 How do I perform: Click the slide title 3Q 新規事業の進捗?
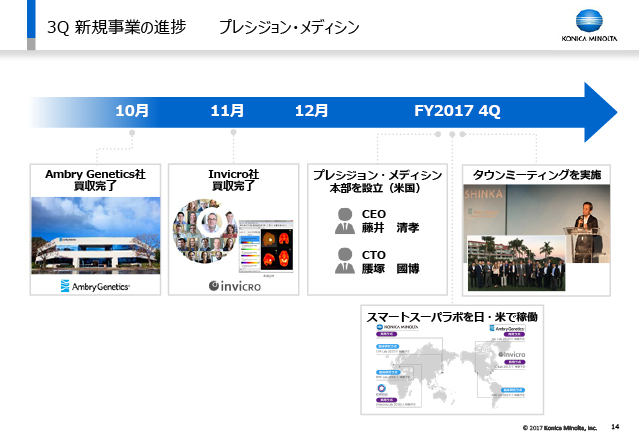point(116,27)
